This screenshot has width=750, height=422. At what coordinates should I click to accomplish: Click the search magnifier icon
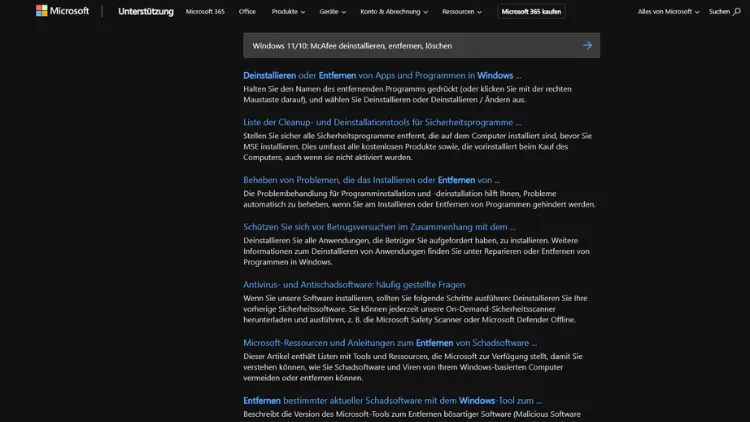[737, 11]
